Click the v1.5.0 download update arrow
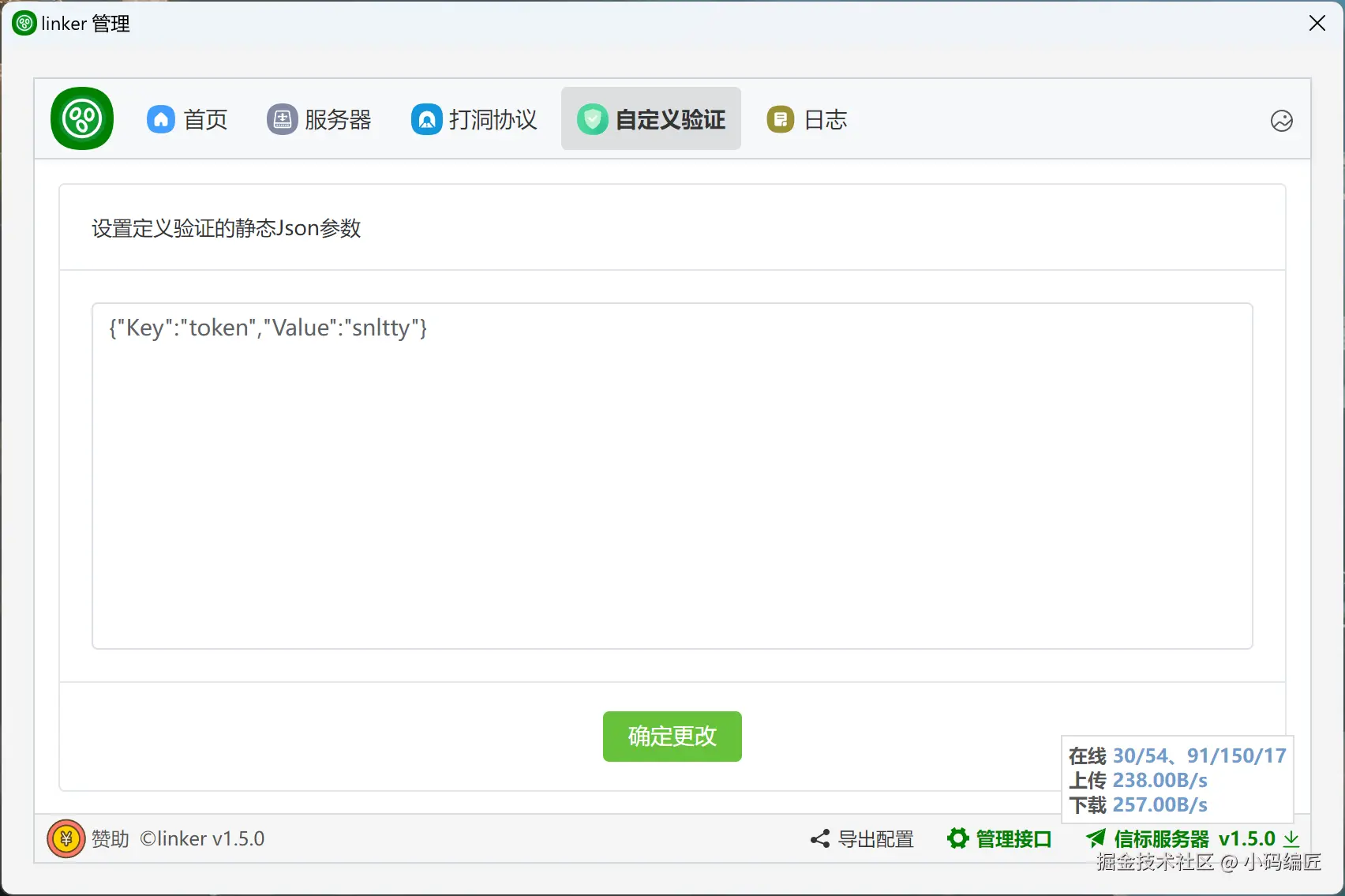Image resolution: width=1345 pixels, height=896 pixels. tap(1291, 838)
